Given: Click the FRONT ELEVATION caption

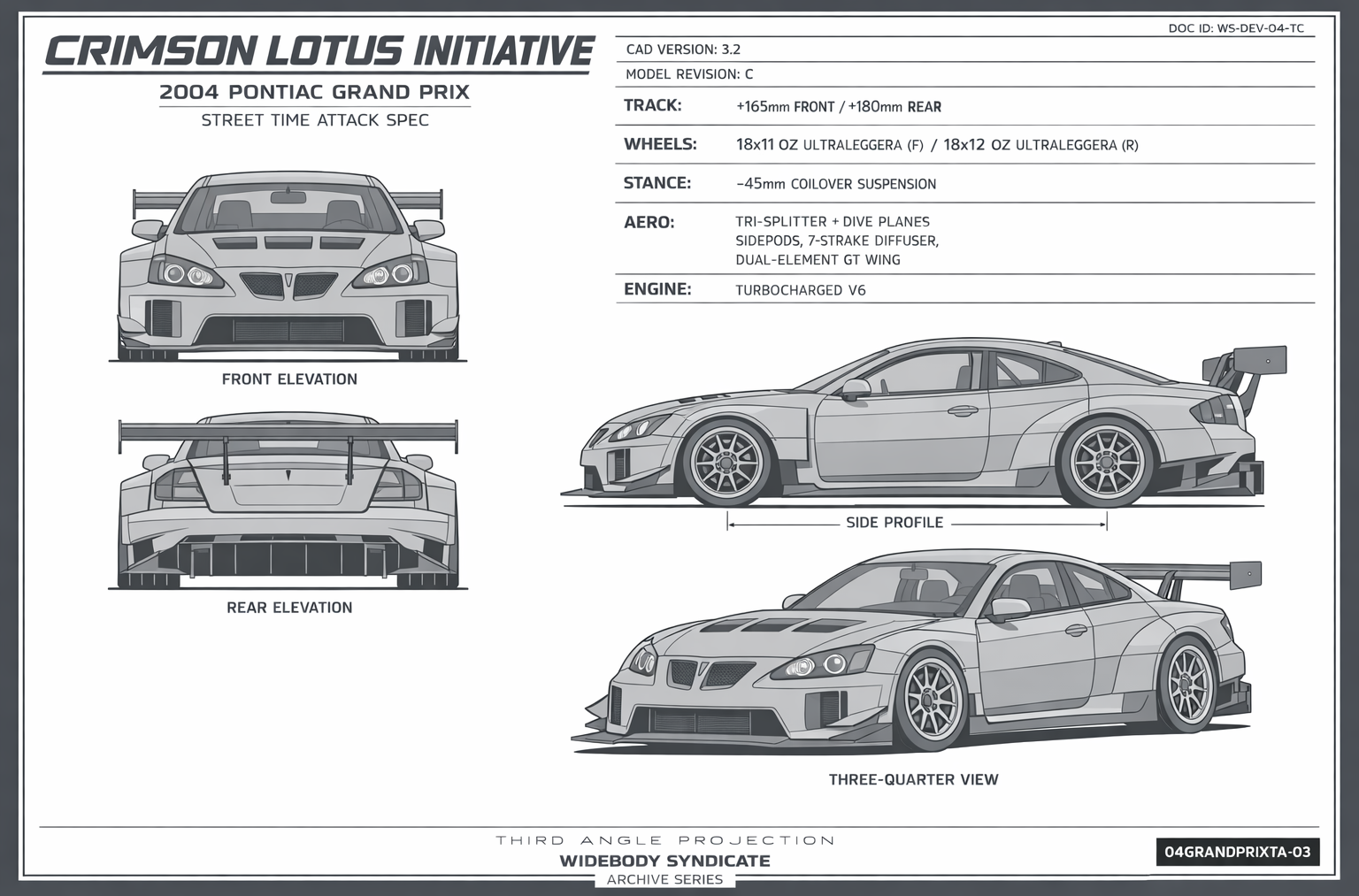Looking at the screenshot, I should tap(289, 379).
